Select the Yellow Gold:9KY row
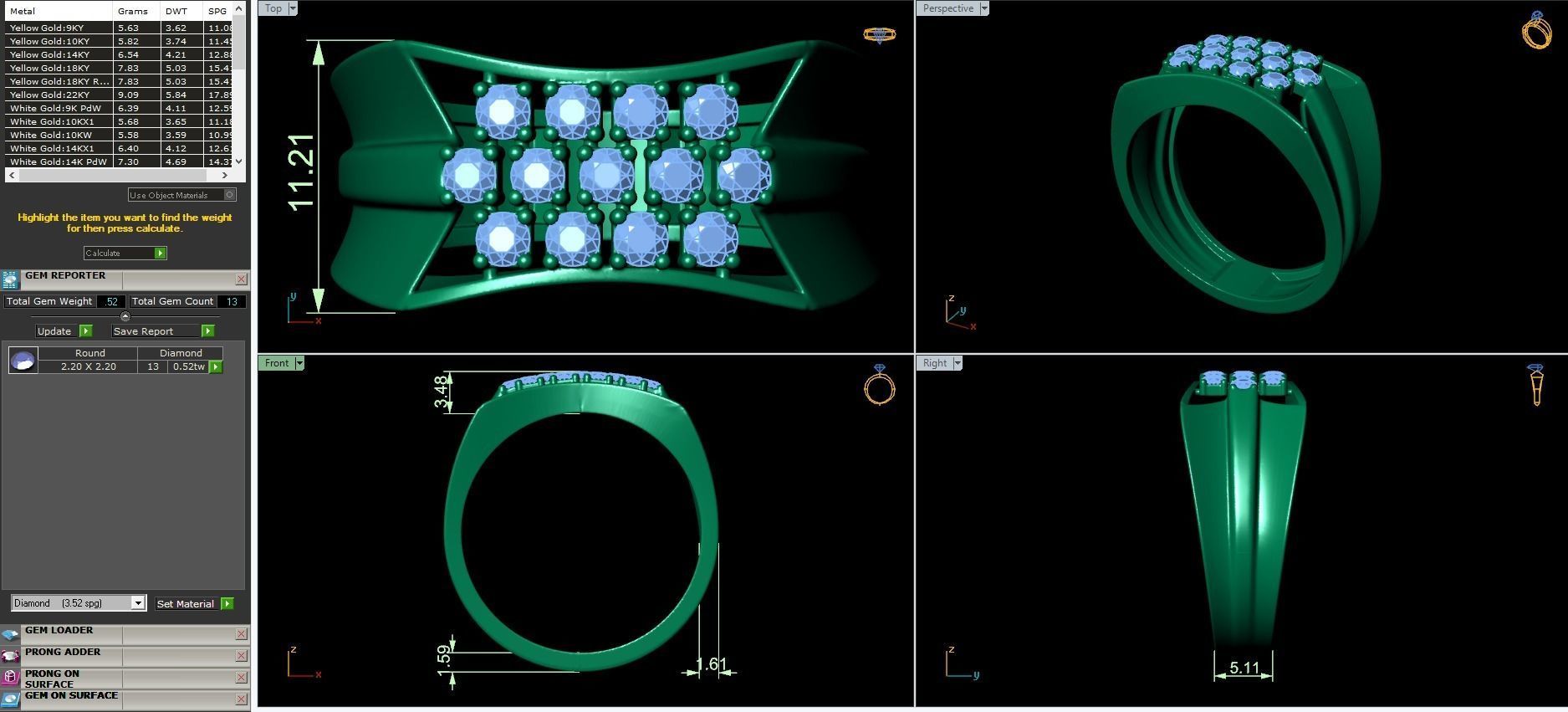Screen dimensions: 1568x712 [x=119, y=28]
